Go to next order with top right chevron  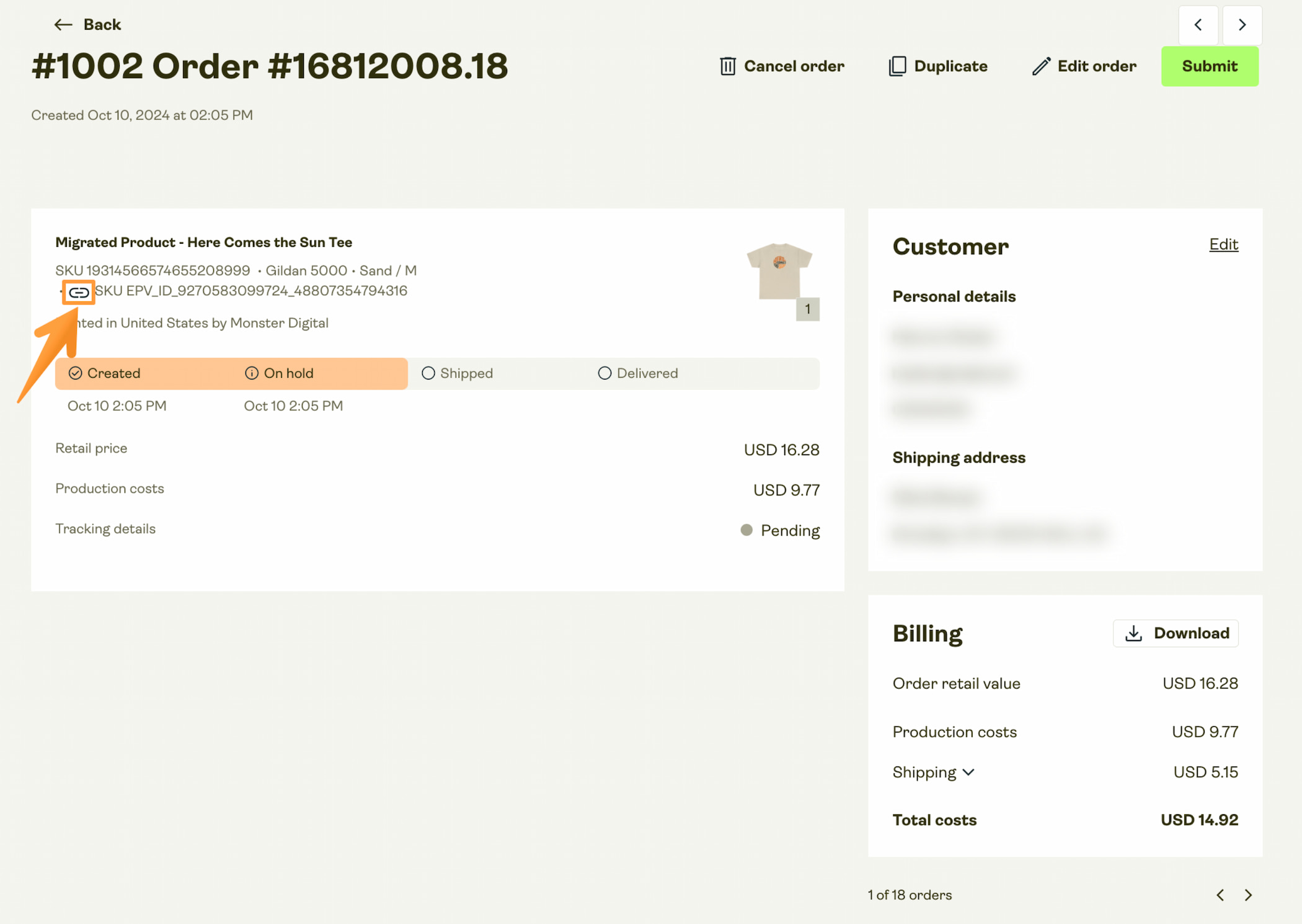coord(1242,25)
